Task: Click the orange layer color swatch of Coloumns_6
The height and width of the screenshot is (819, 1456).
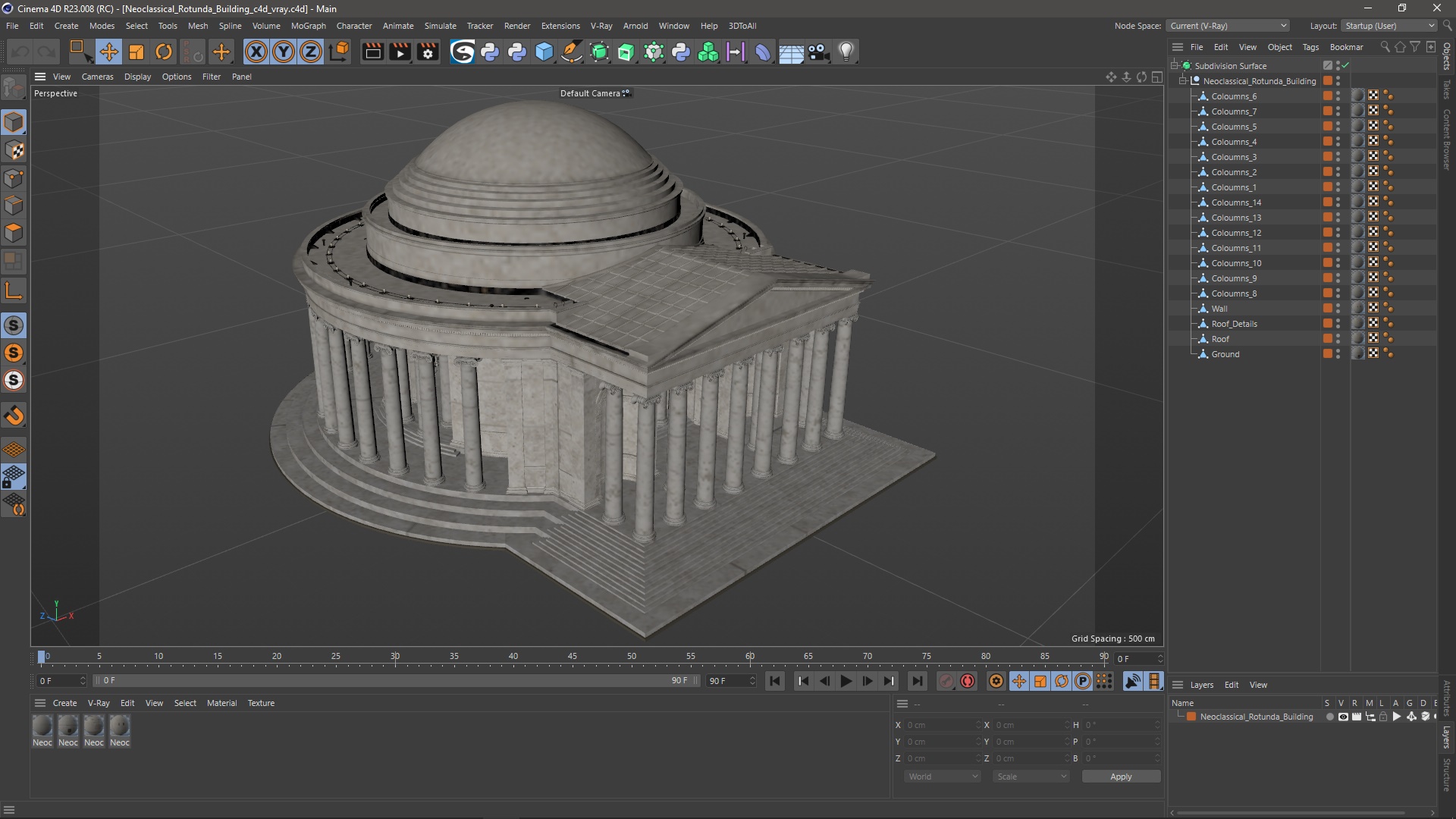Action: click(1328, 96)
